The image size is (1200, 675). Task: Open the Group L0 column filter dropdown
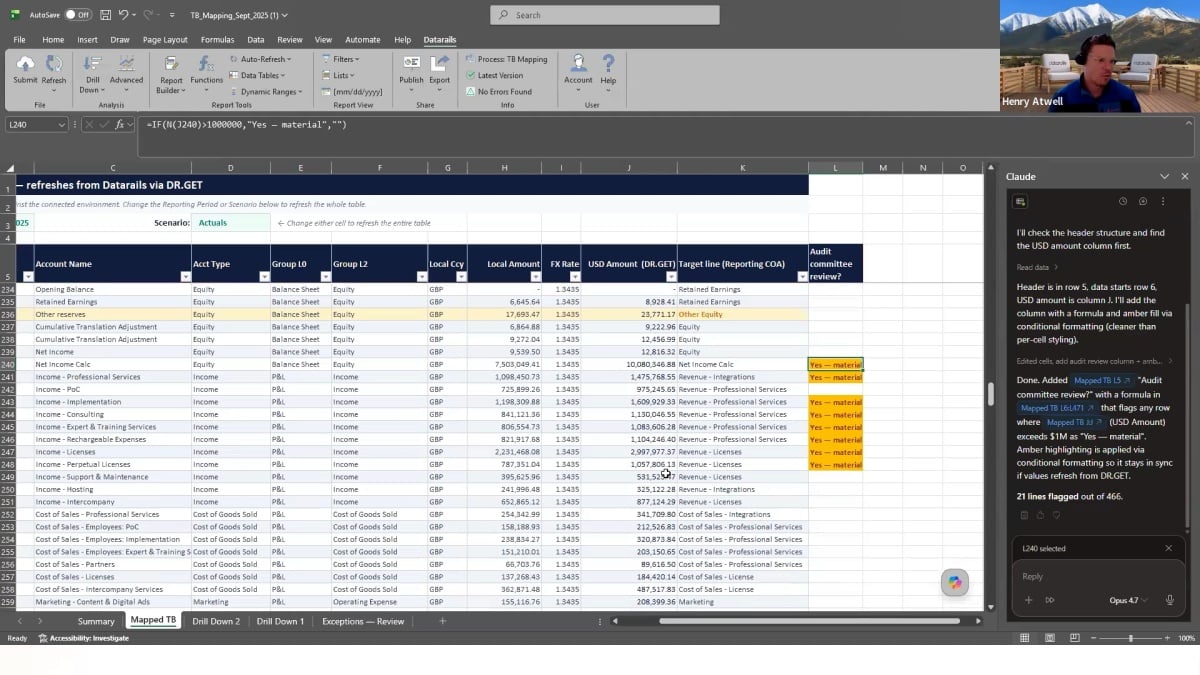coord(324,276)
